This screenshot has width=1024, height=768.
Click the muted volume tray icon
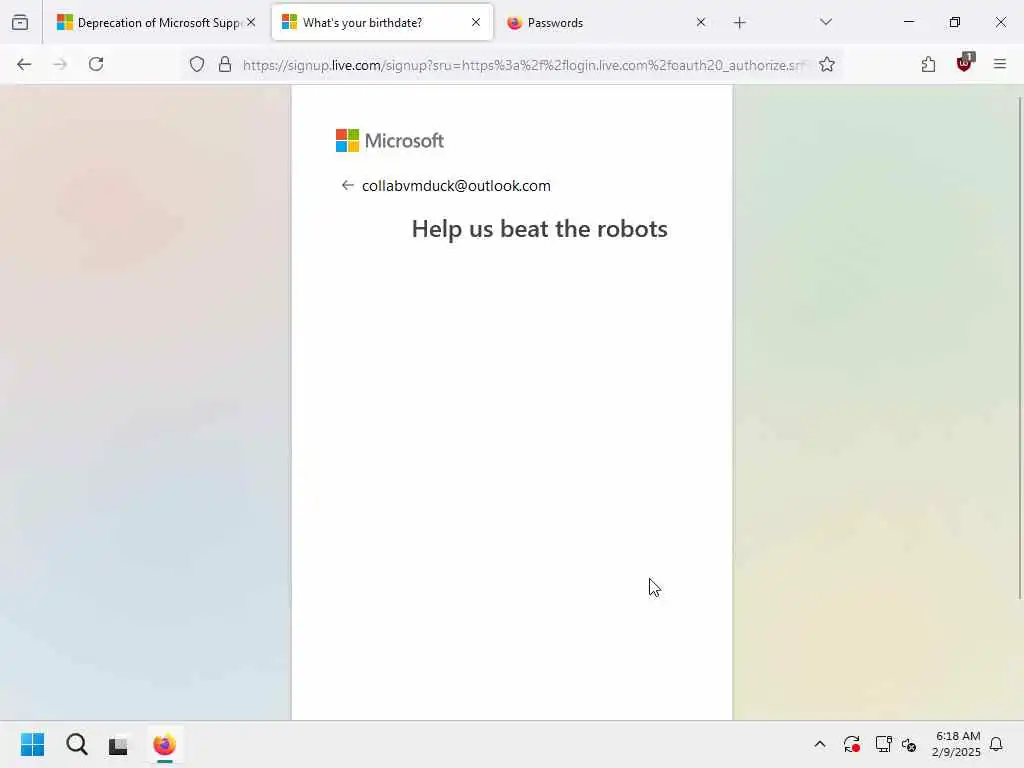(x=909, y=744)
